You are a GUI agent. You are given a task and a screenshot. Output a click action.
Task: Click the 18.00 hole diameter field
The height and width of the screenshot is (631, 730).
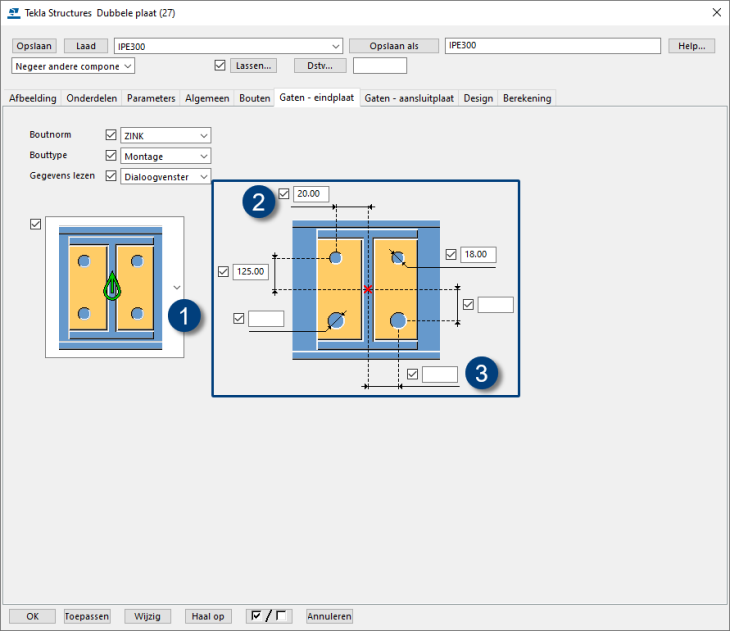478,255
